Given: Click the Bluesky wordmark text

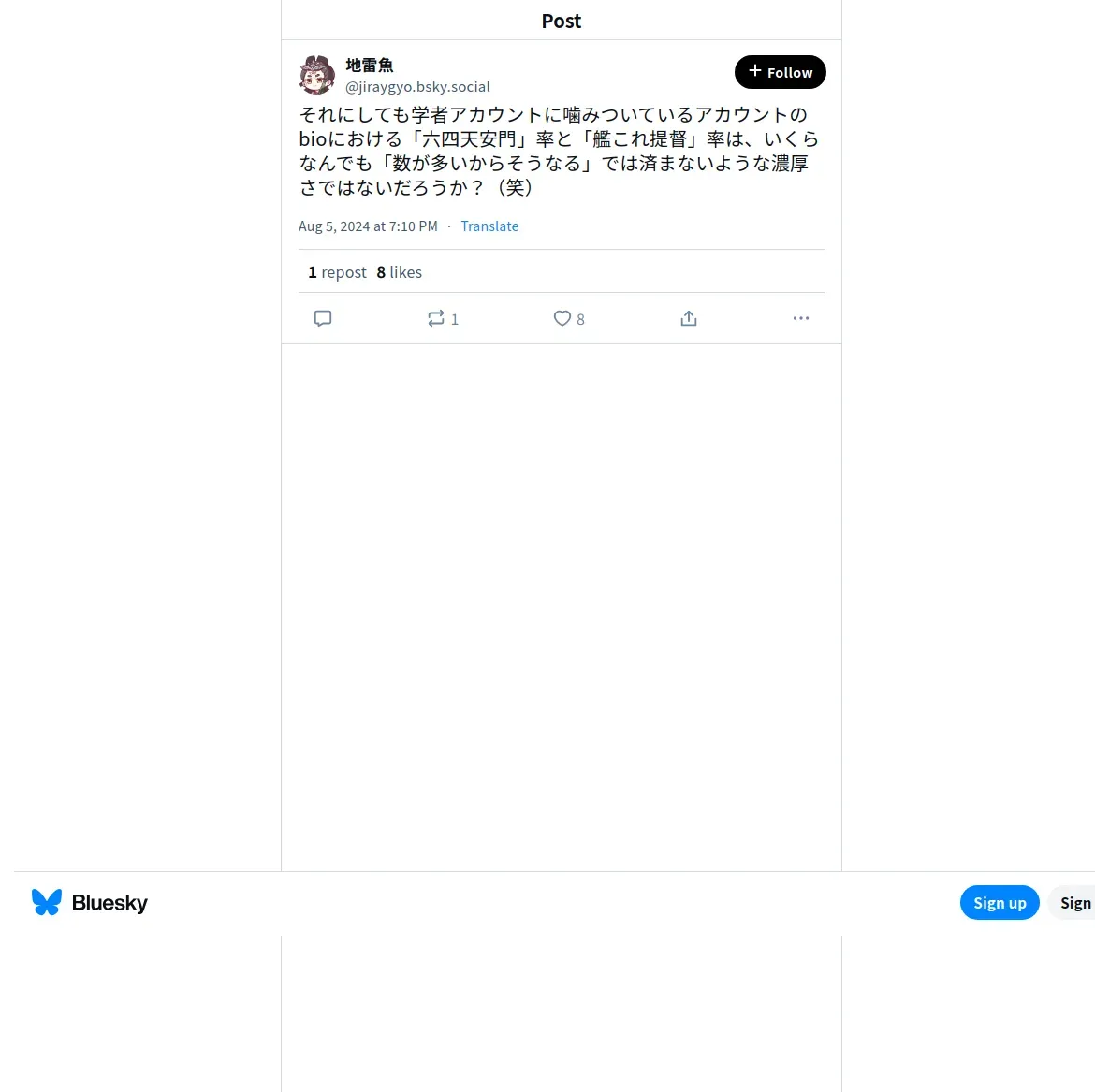Looking at the screenshot, I should (x=109, y=903).
